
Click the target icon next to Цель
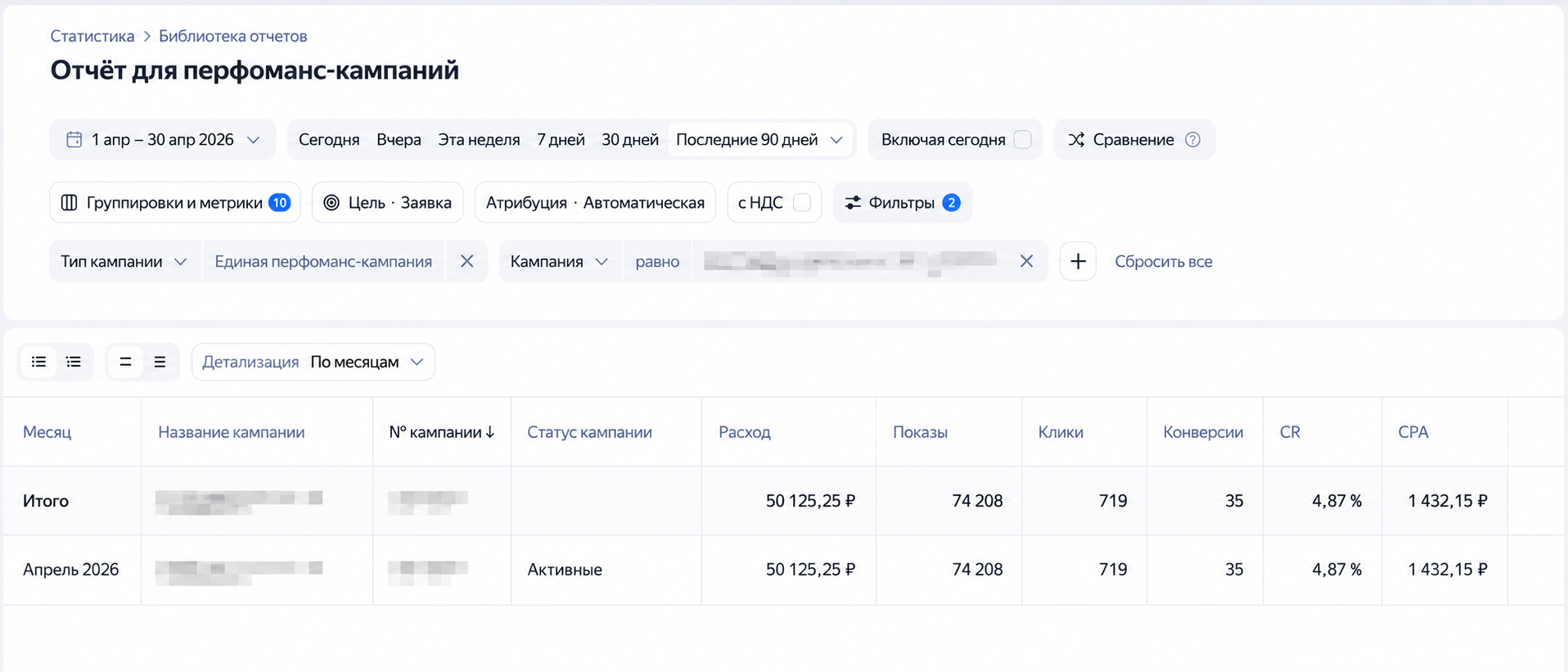pyautogui.click(x=331, y=202)
